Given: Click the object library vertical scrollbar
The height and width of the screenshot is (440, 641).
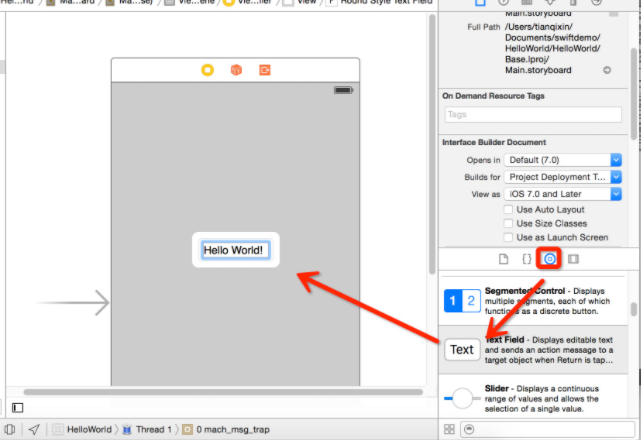Looking at the screenshot, I should coord(633,309).
